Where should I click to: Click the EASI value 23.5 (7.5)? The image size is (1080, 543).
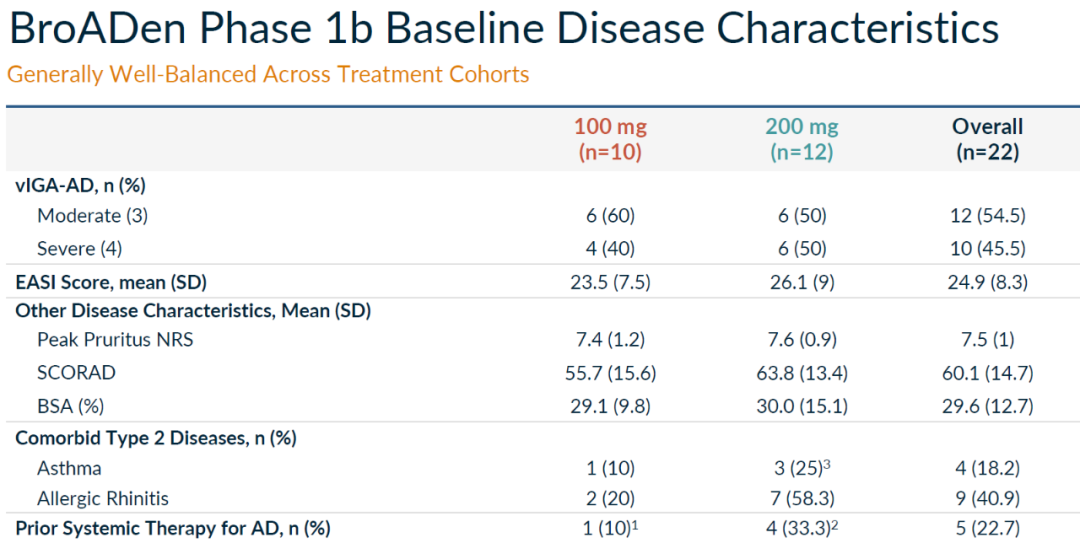click(x=610, y=282)
